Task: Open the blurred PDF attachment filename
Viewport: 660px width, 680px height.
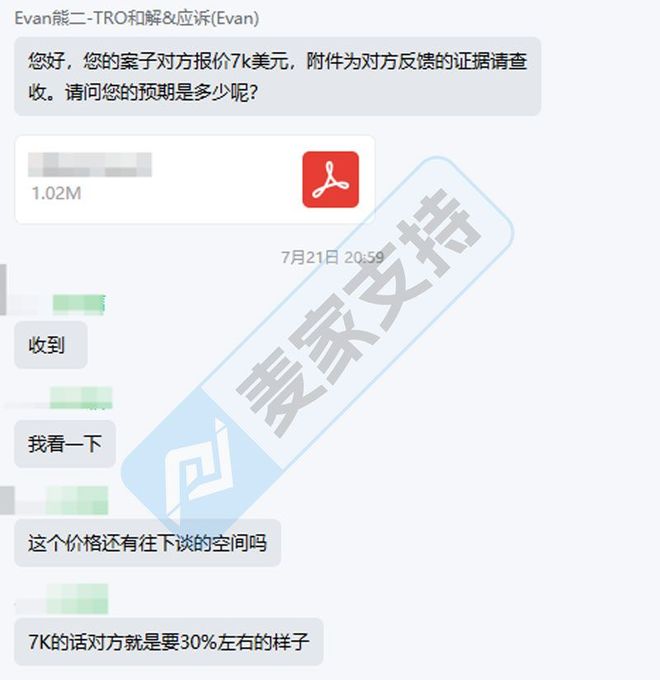Action: [90, 164]
